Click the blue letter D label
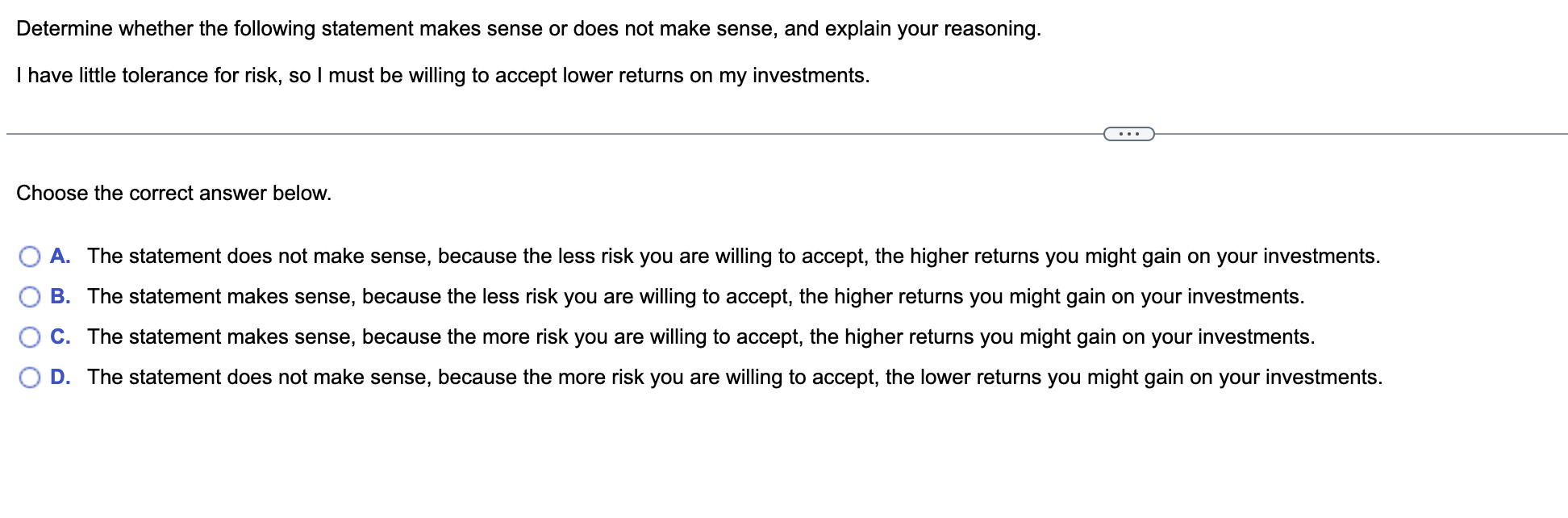The image size is (1568, 518). pyautogui.click(x=59, y=376)
